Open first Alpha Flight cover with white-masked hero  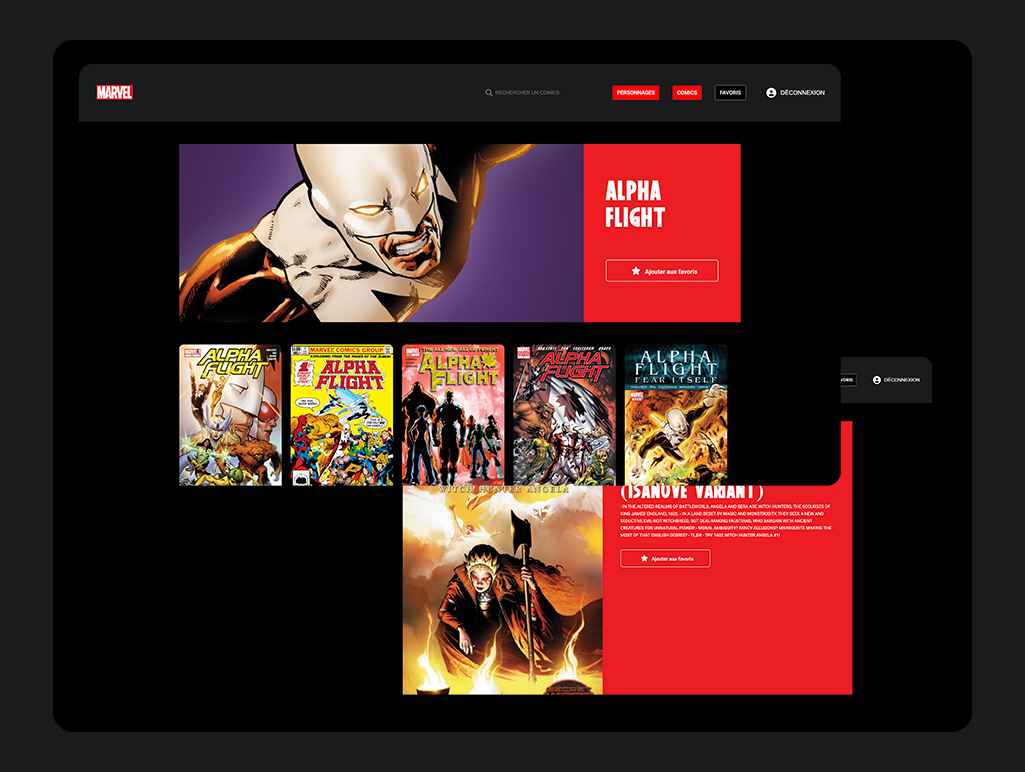pyautogui.click(x=231, y=415)
